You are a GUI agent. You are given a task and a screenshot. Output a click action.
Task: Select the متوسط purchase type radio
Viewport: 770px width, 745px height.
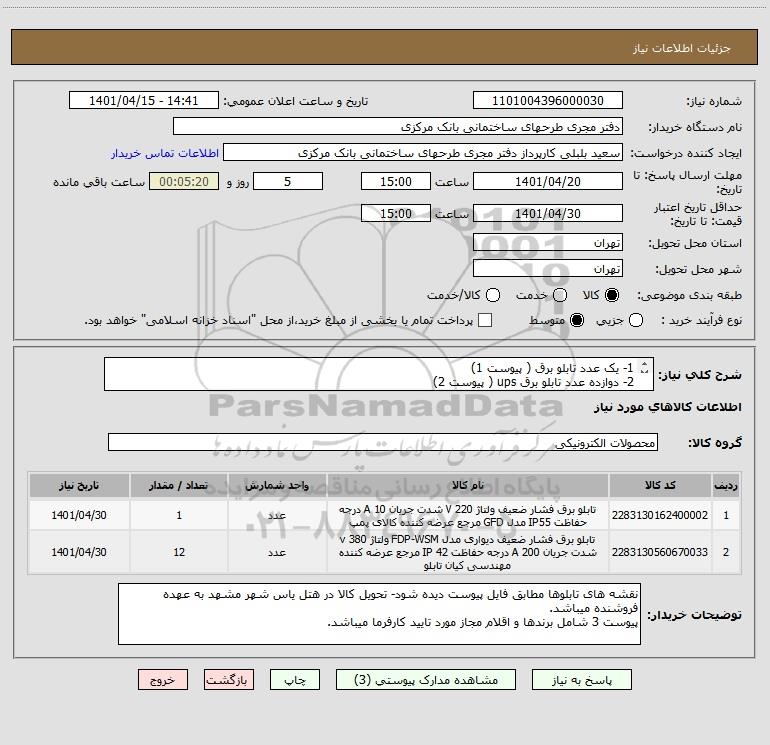(577, 320)
